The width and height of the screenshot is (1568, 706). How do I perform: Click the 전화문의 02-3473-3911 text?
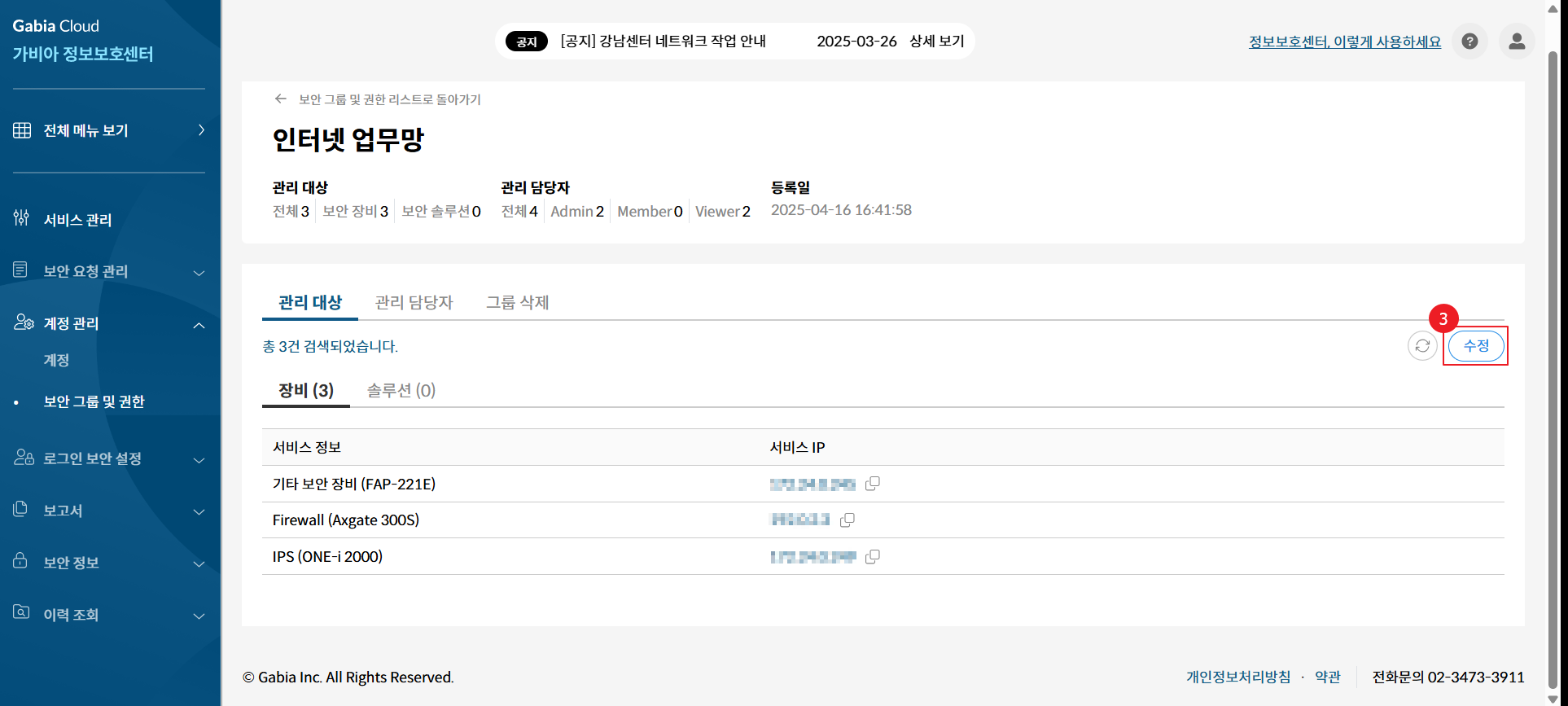[x=1448, y=677]
